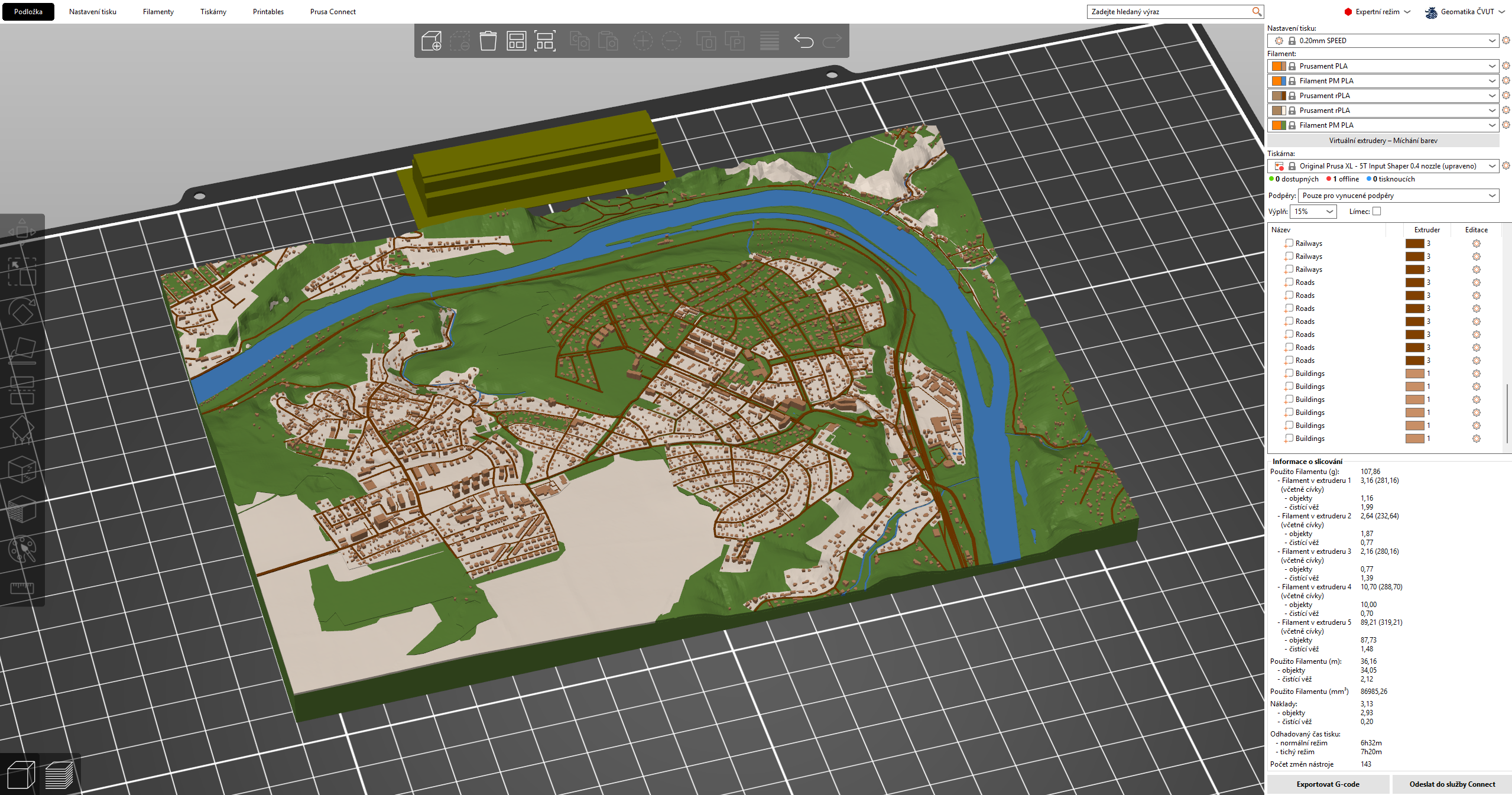
Task: Click the Add instance plus-circle icon
Action: click(643, 41)
